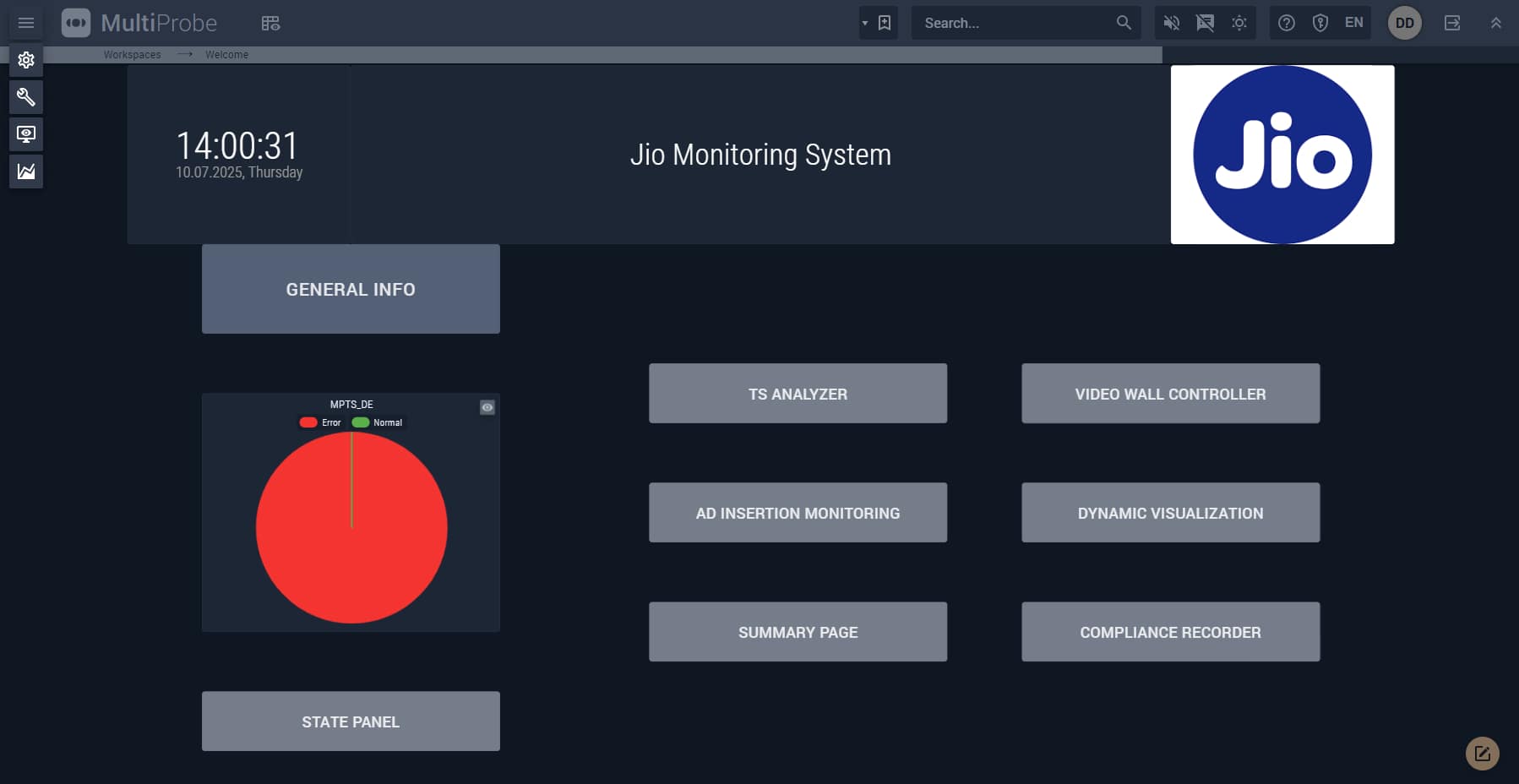
Task: Add a bookmark with bookmark icon
Action: coord(885,23)
